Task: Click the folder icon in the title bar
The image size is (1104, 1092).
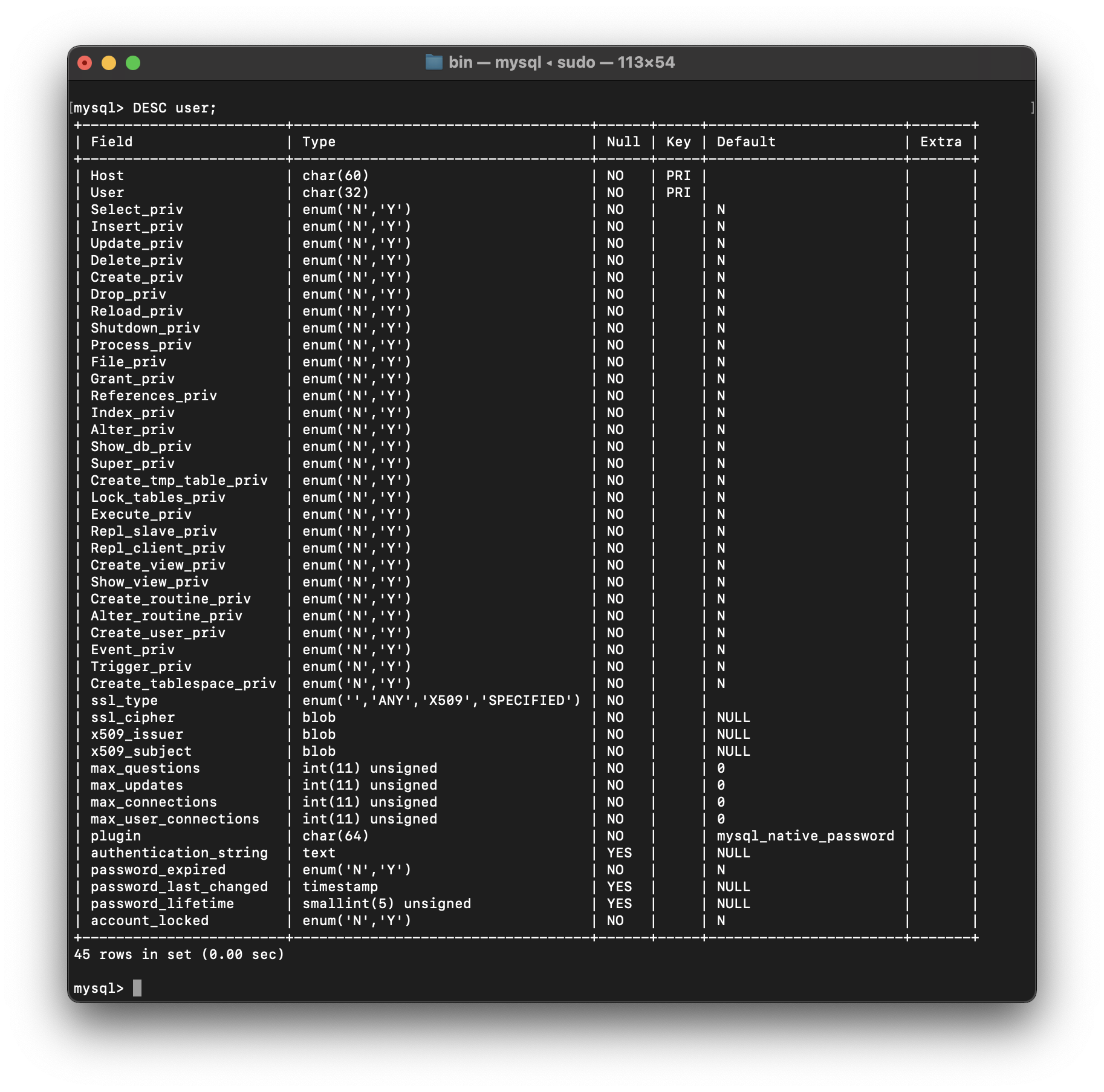Action: coord(433,62)
